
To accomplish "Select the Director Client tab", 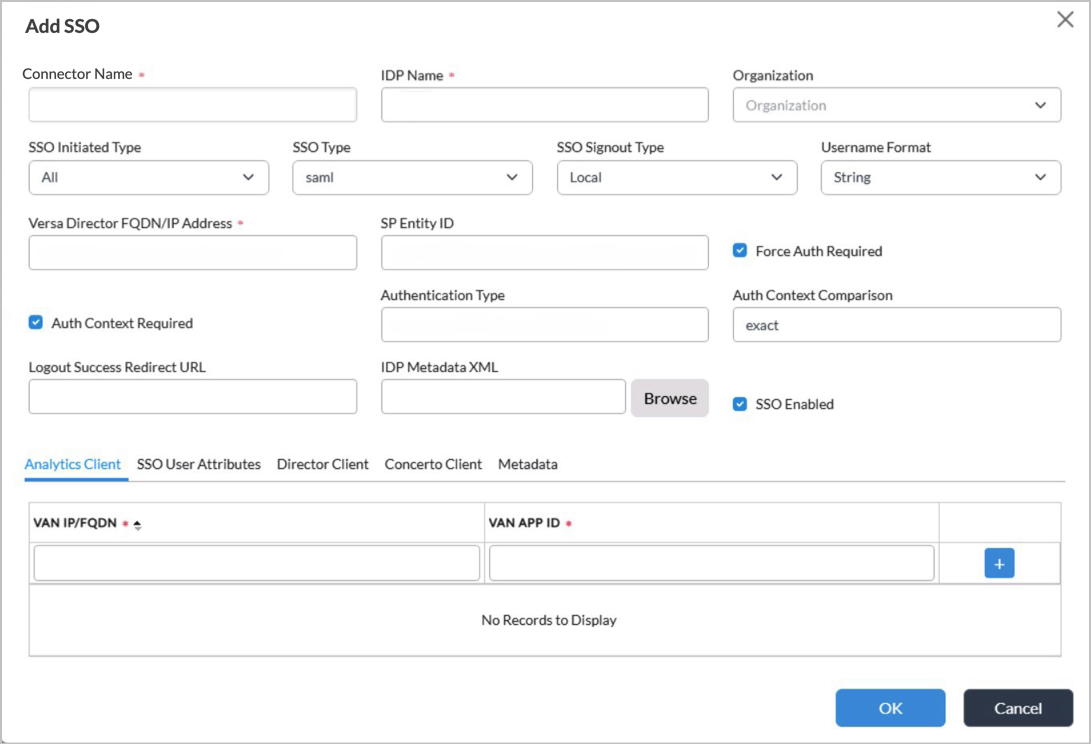I will [323, 465].
